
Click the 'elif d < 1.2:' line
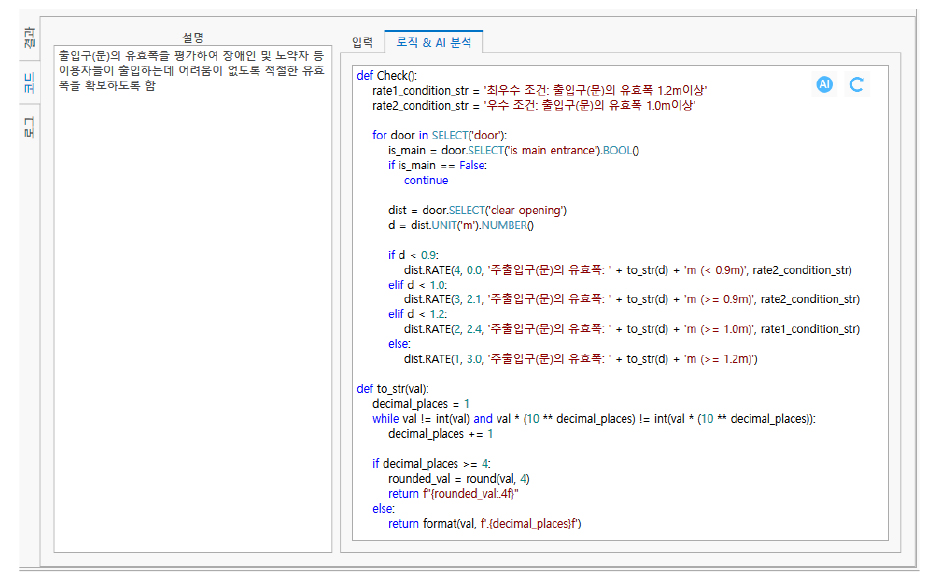pyautogui.click(x=417, y=314)
